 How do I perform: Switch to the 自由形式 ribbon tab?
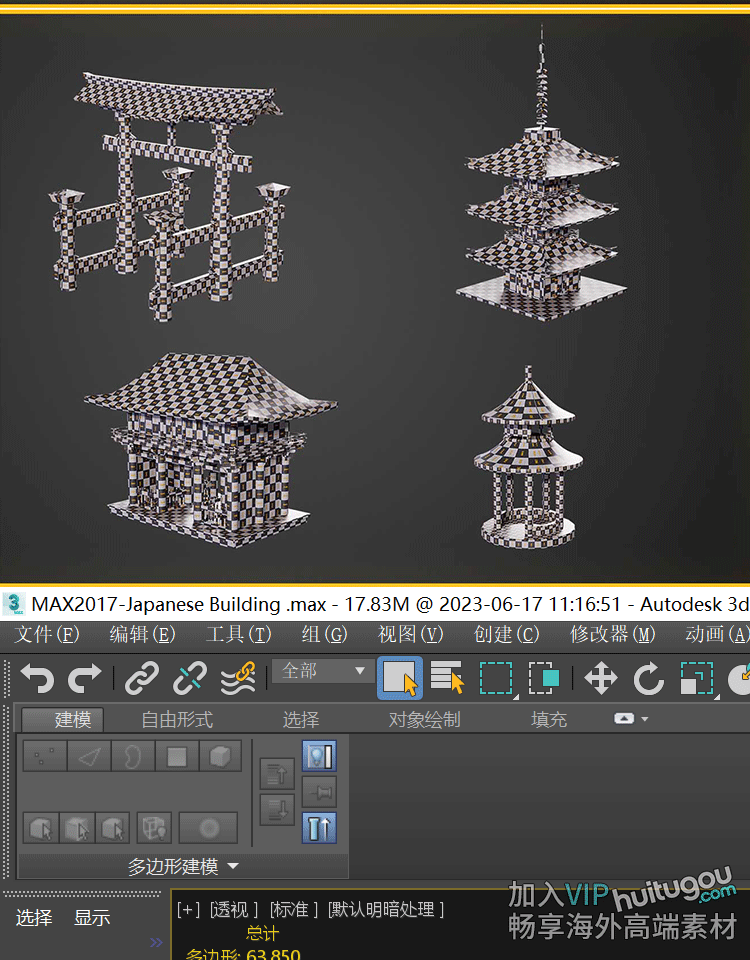tap(177, 719)
